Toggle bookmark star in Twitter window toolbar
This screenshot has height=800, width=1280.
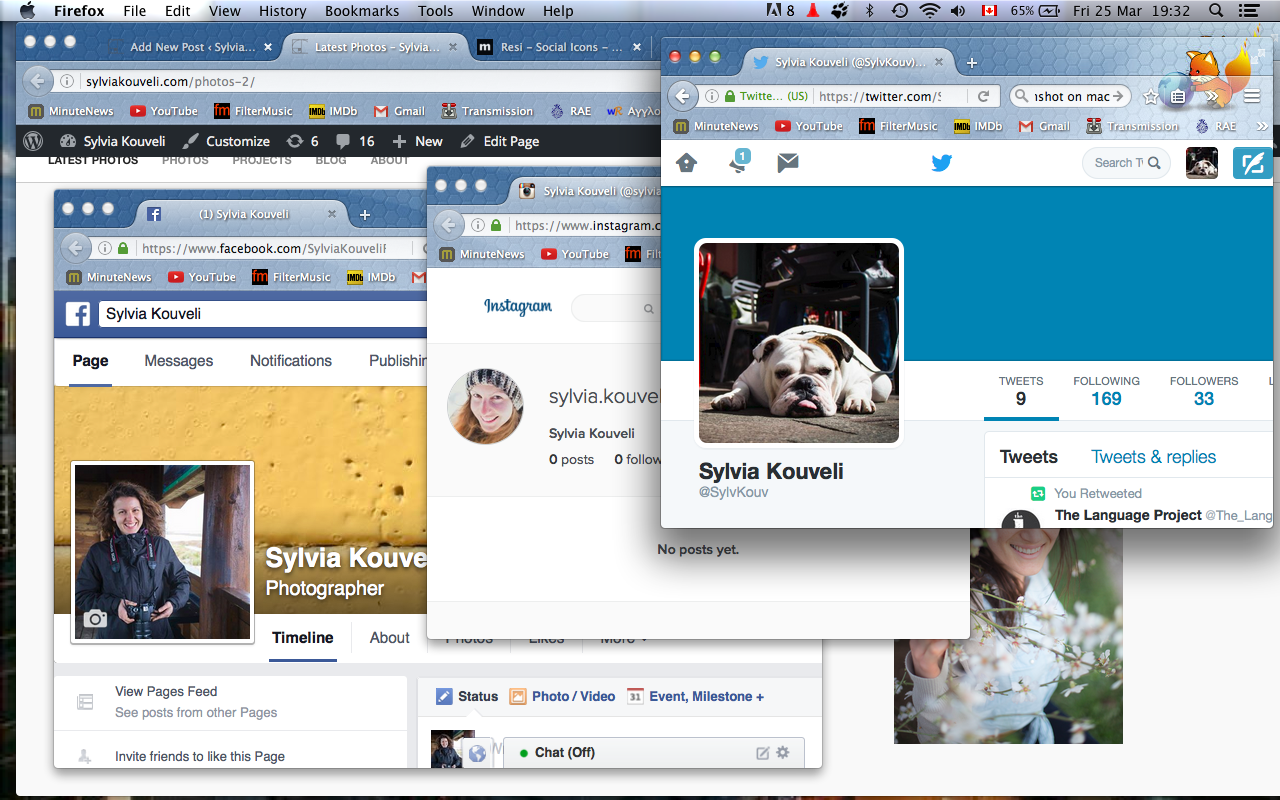pyautogui.click(x=1151, y=97)
